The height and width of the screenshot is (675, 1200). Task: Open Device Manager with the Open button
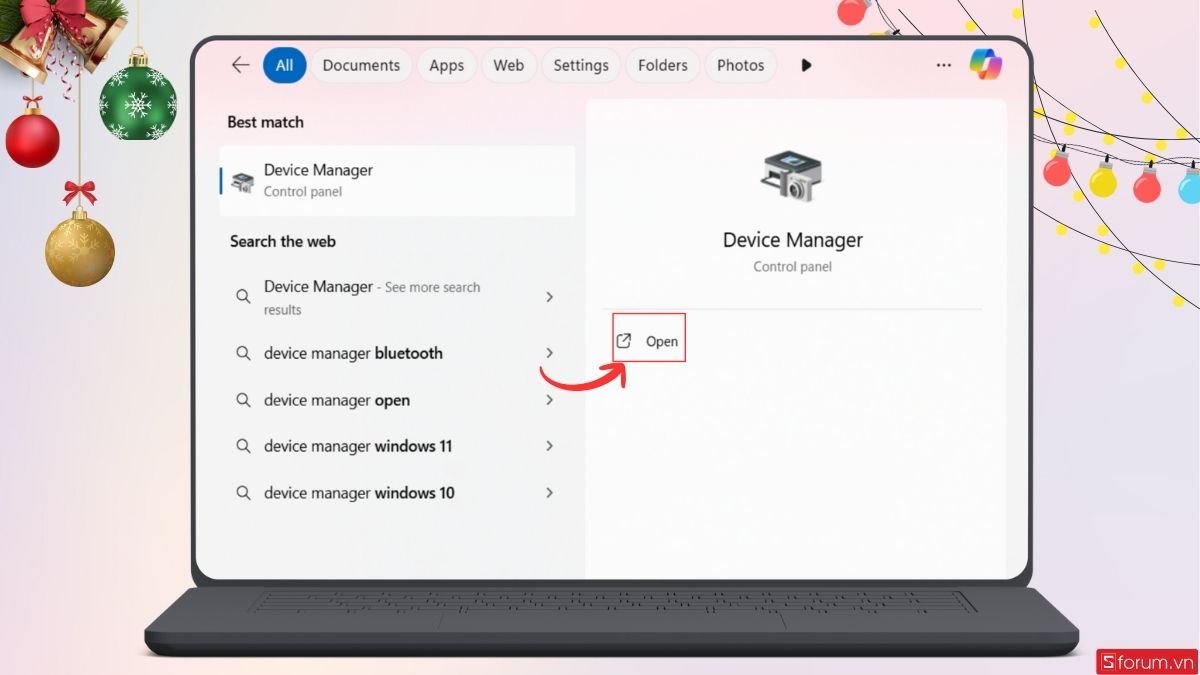coord(648,340)
